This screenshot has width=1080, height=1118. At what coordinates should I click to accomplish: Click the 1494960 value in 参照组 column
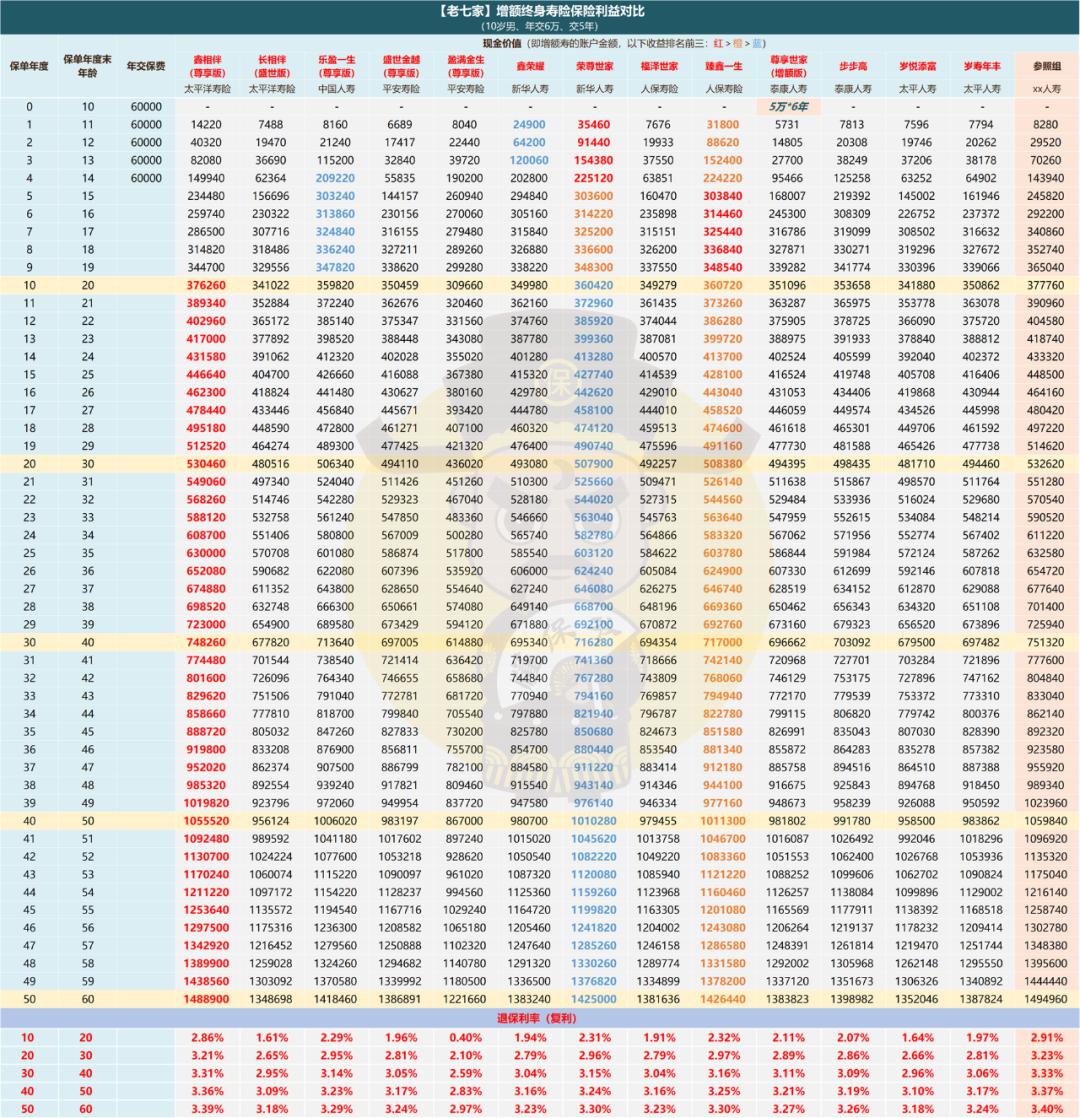1047,998
